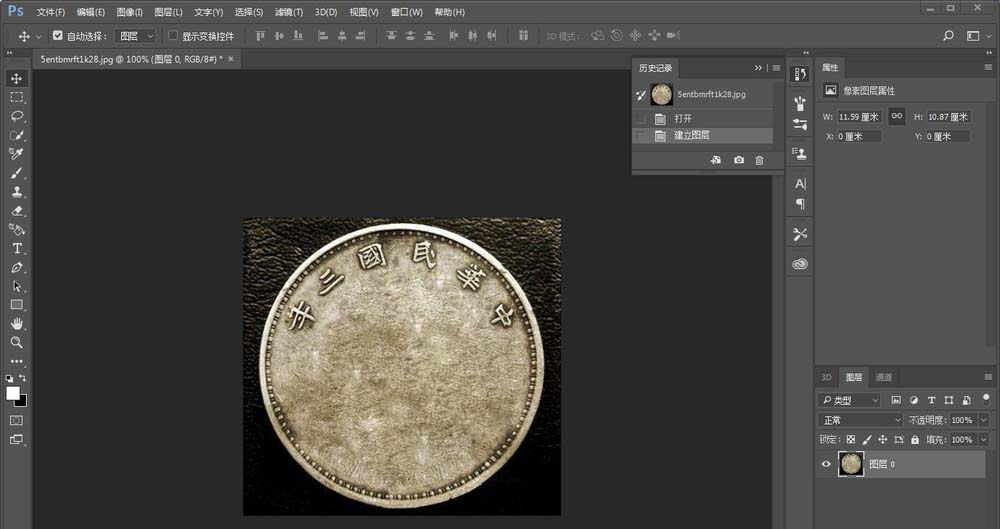Select the Hand tool
Viewport: 1000px width, 529px height.
[17, 324]
